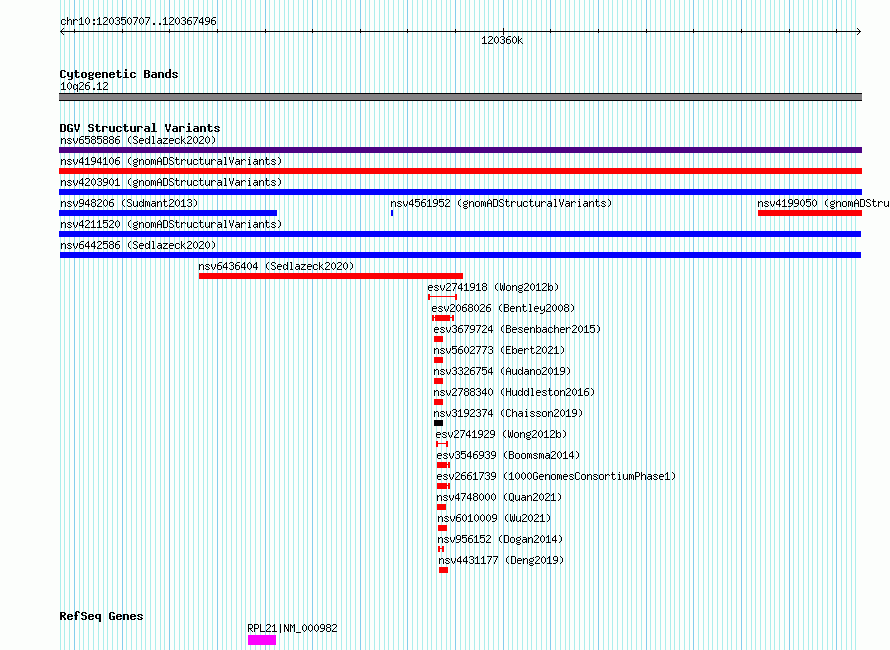Select the red nsv4199050 variant bar

[810, 213]
